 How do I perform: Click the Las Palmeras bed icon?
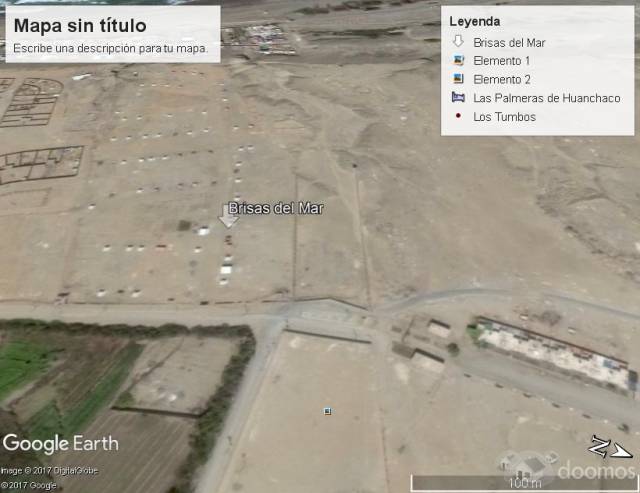tap(458, 97)
